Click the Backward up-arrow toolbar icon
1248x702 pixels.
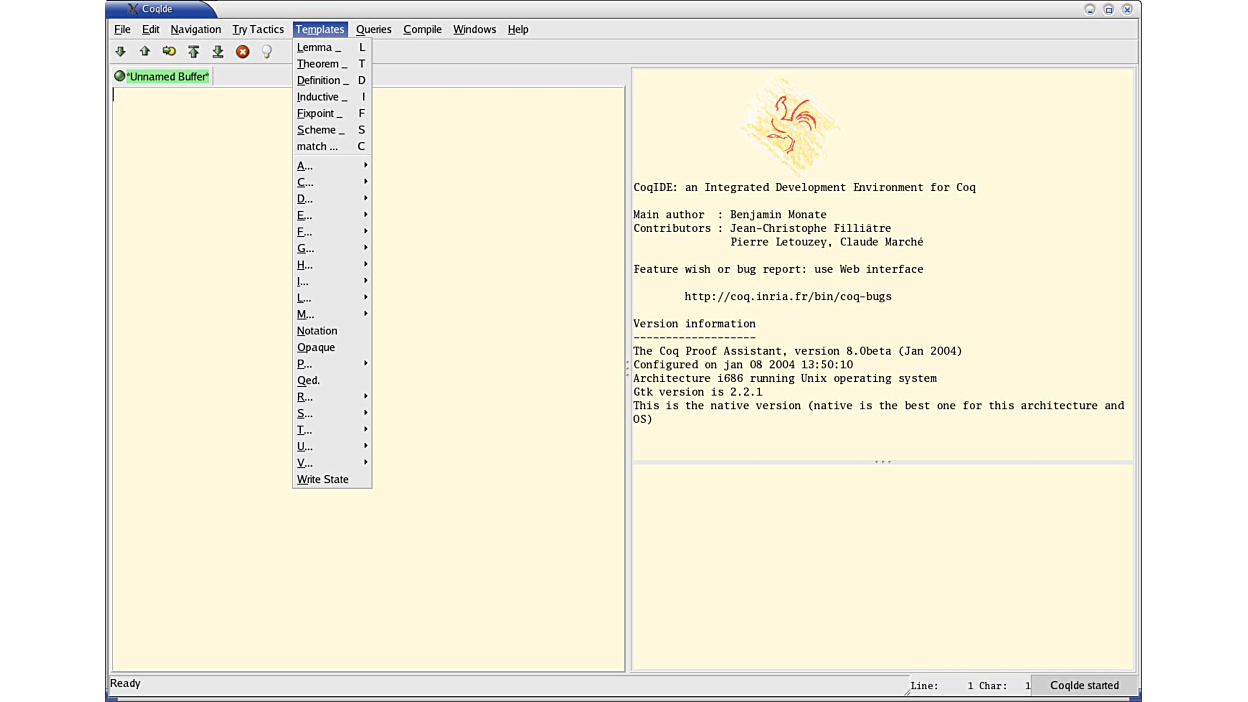[x=145, y=51]
